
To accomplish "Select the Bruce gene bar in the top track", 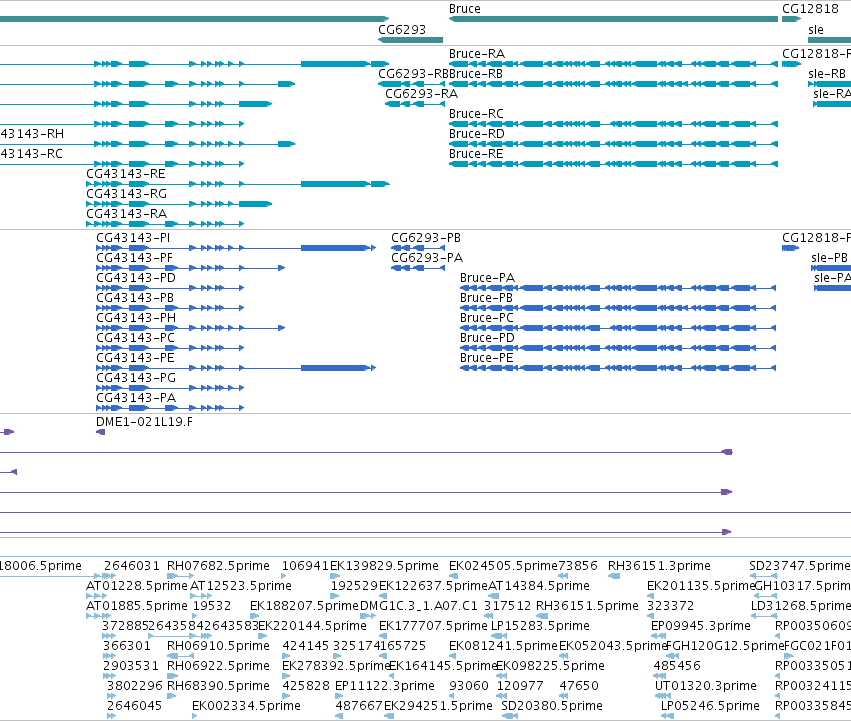I will click(613, 19).
